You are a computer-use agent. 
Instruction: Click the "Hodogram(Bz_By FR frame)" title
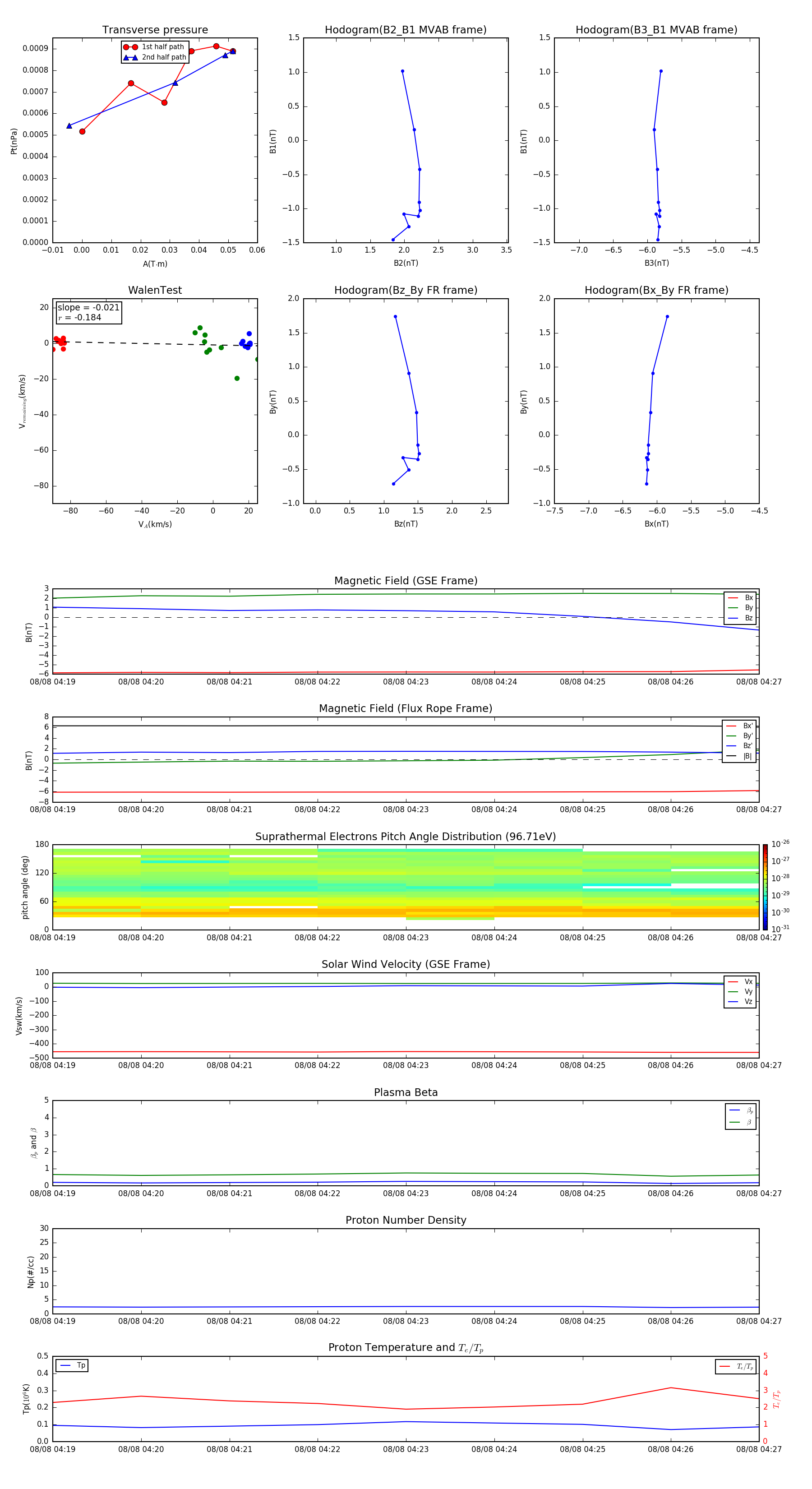pos(406,290)
